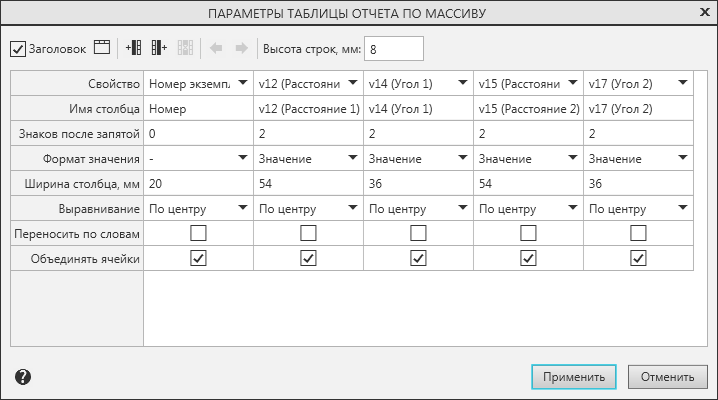The image size is (718, 400).
Task: Click the move column left arrow
Action: point(216,48)
